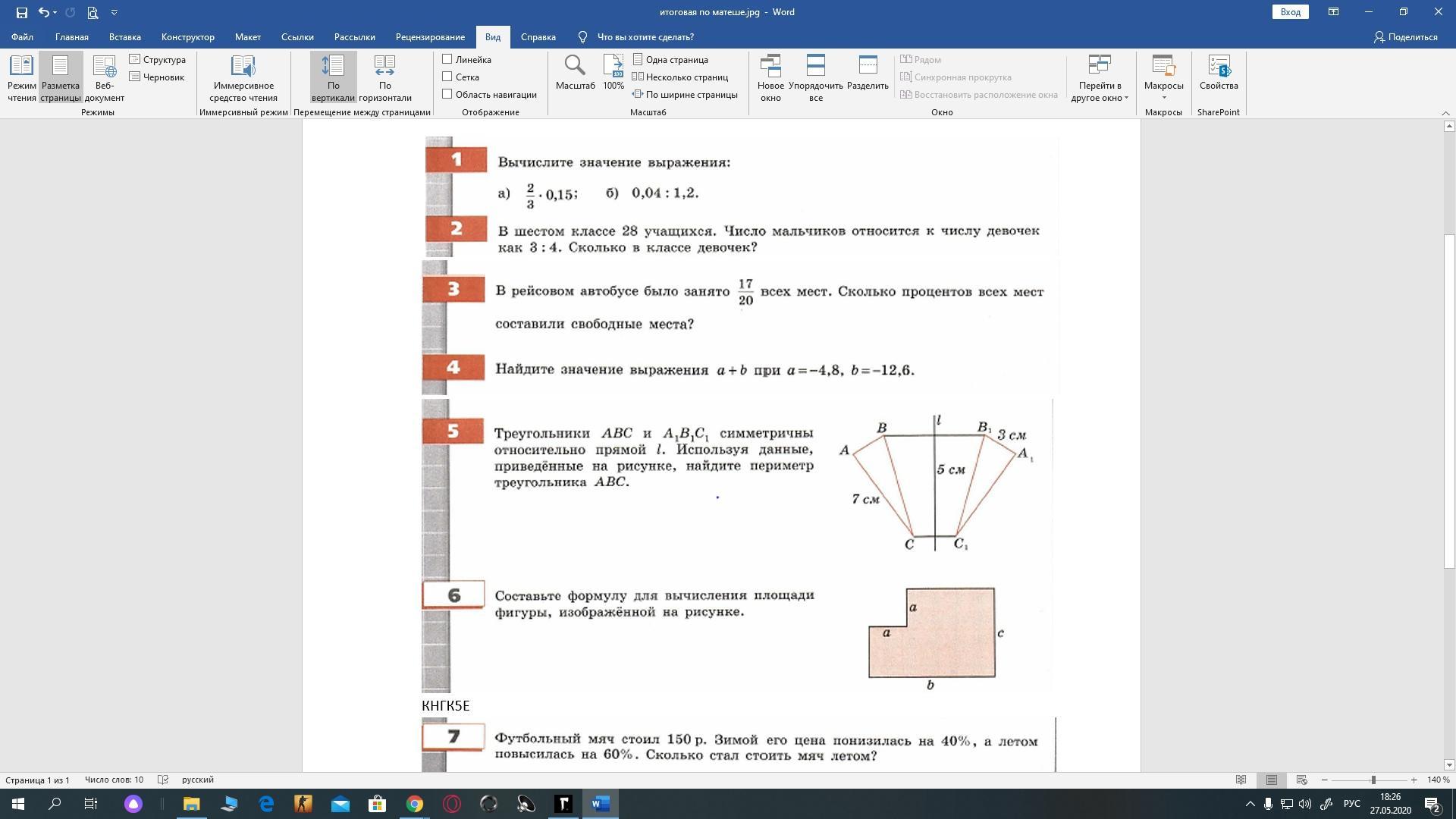
Task: Select vertical page movement
Action: point(333,78)
